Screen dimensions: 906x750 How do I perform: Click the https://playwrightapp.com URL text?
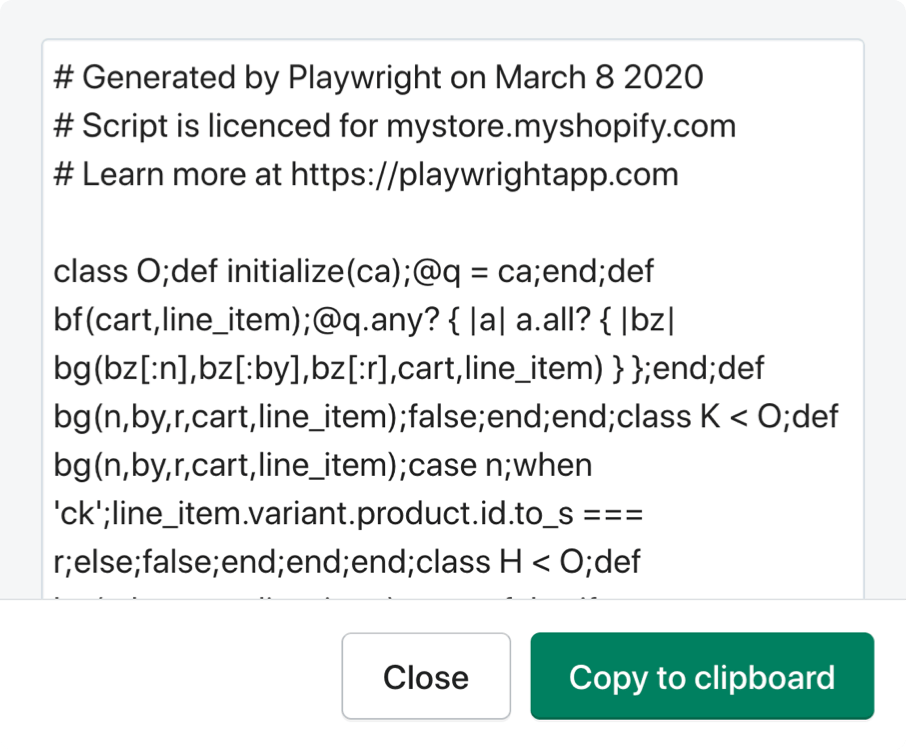[484, 175]
